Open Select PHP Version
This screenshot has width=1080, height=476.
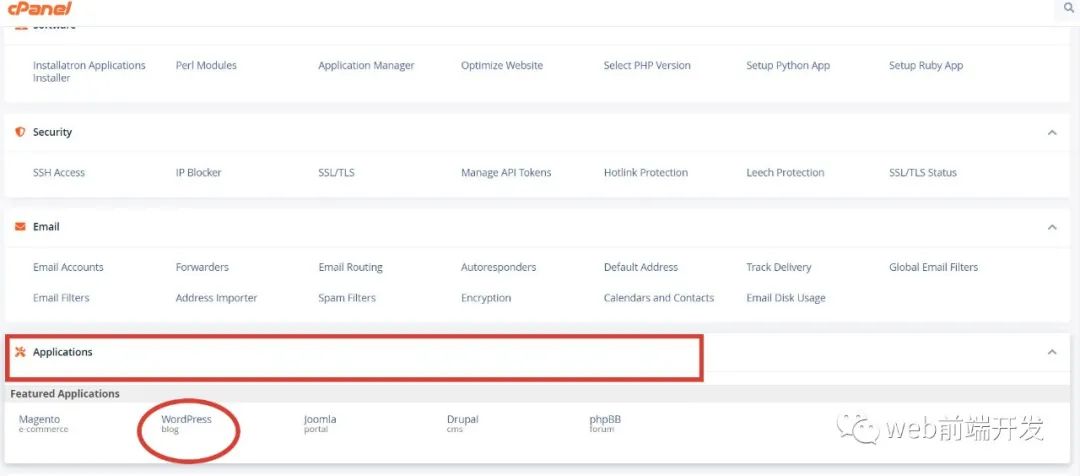tap(647, 66)
